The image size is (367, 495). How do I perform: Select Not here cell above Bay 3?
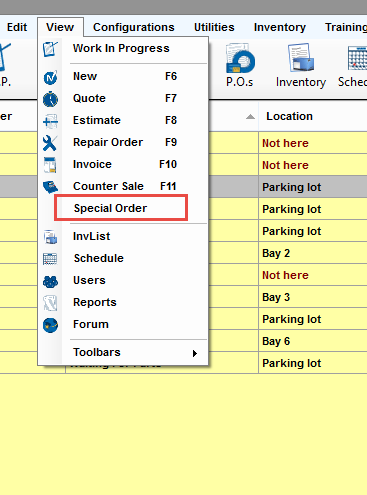click(x=313, y=275)
